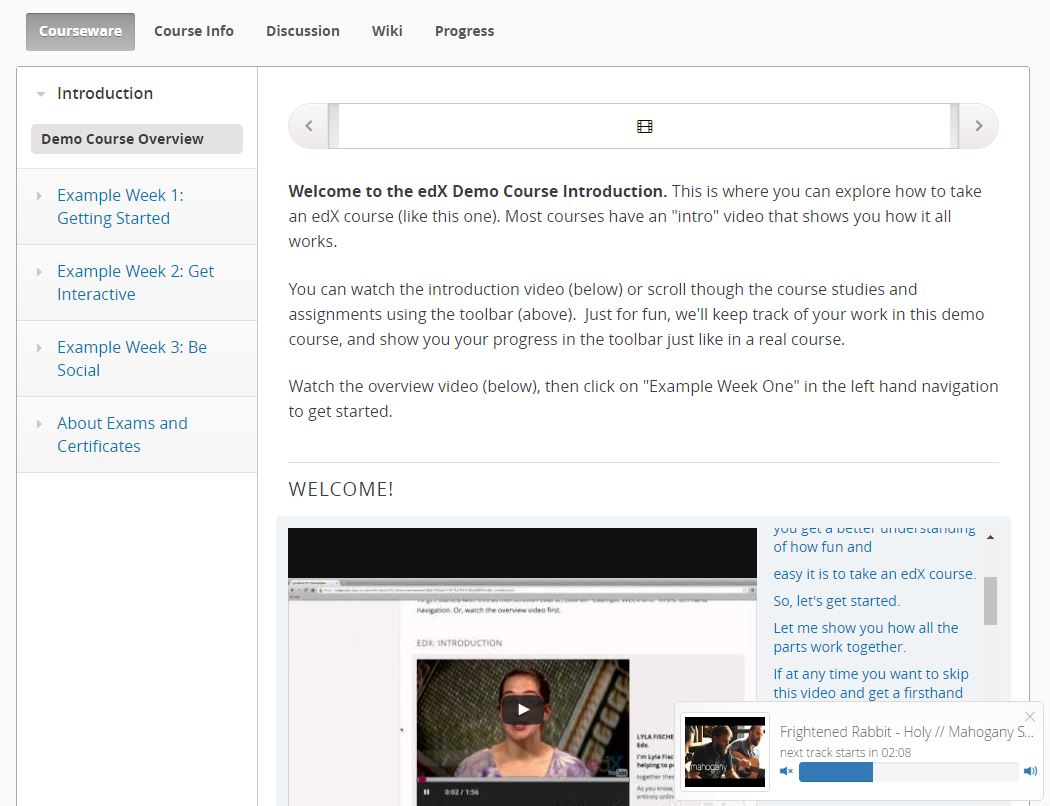This screenshot has height=806, width=1050.
Task: Open About Exams and Certificates section
Action: 122,435
